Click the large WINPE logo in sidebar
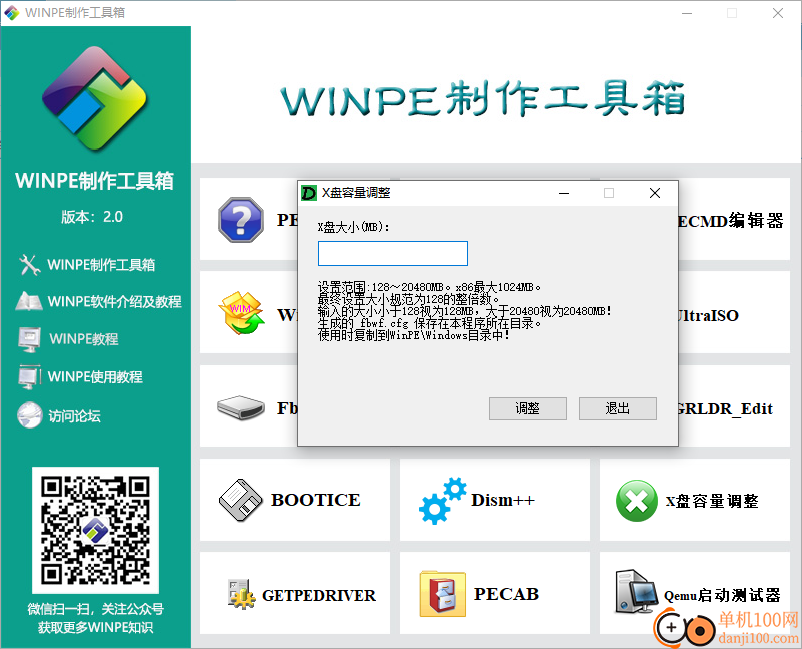The image size is (802, 649). click(95, 99)
